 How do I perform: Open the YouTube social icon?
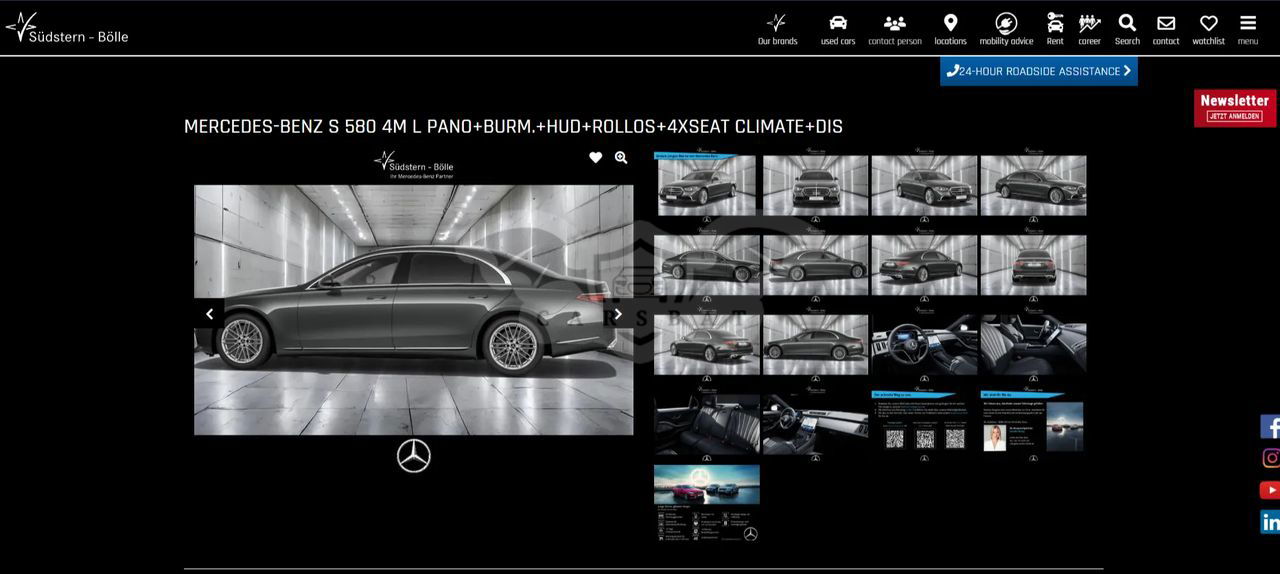[x=1270, y=490]
